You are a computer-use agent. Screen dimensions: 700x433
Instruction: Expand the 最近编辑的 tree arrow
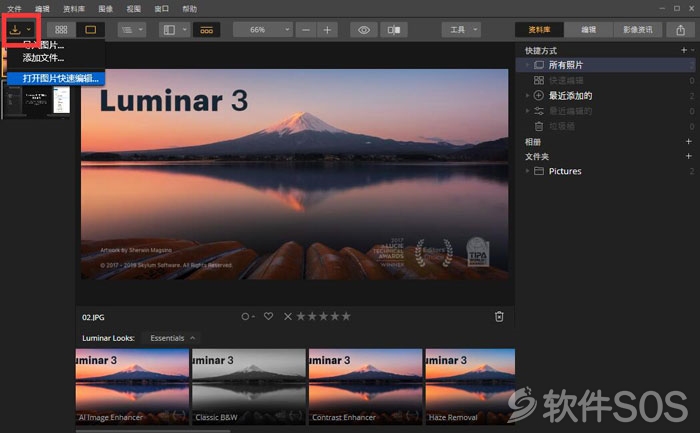(x=527, y=111)
